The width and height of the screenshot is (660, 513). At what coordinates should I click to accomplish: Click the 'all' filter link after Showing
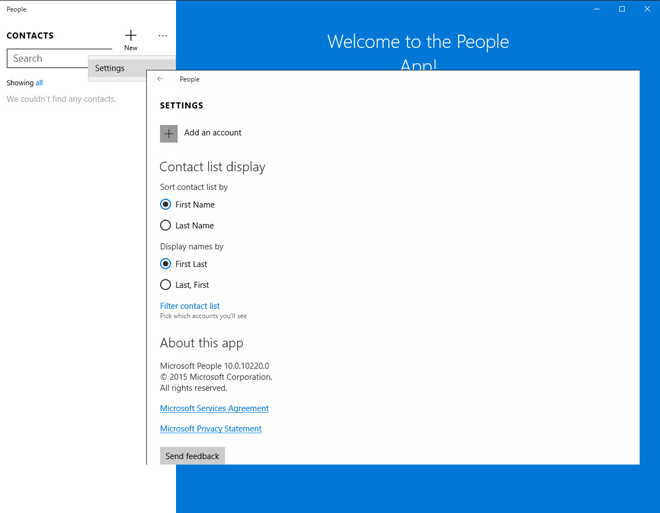[x=39, y=83]
